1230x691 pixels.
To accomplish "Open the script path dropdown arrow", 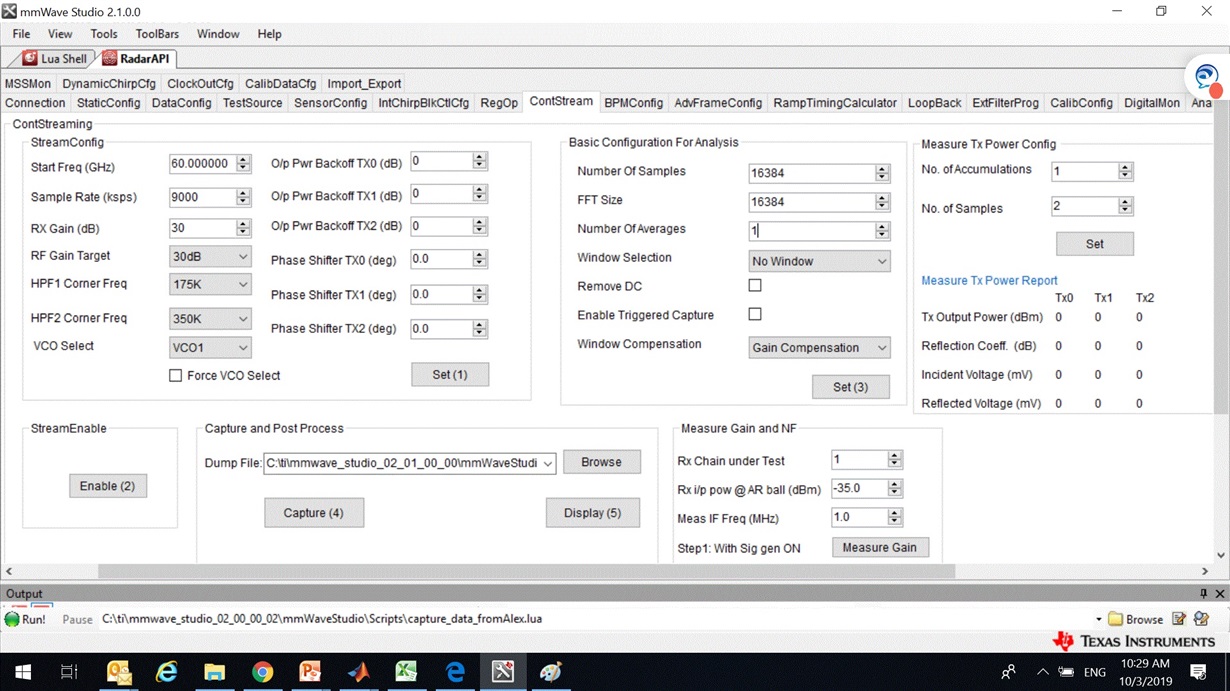I will [1098, 619].
